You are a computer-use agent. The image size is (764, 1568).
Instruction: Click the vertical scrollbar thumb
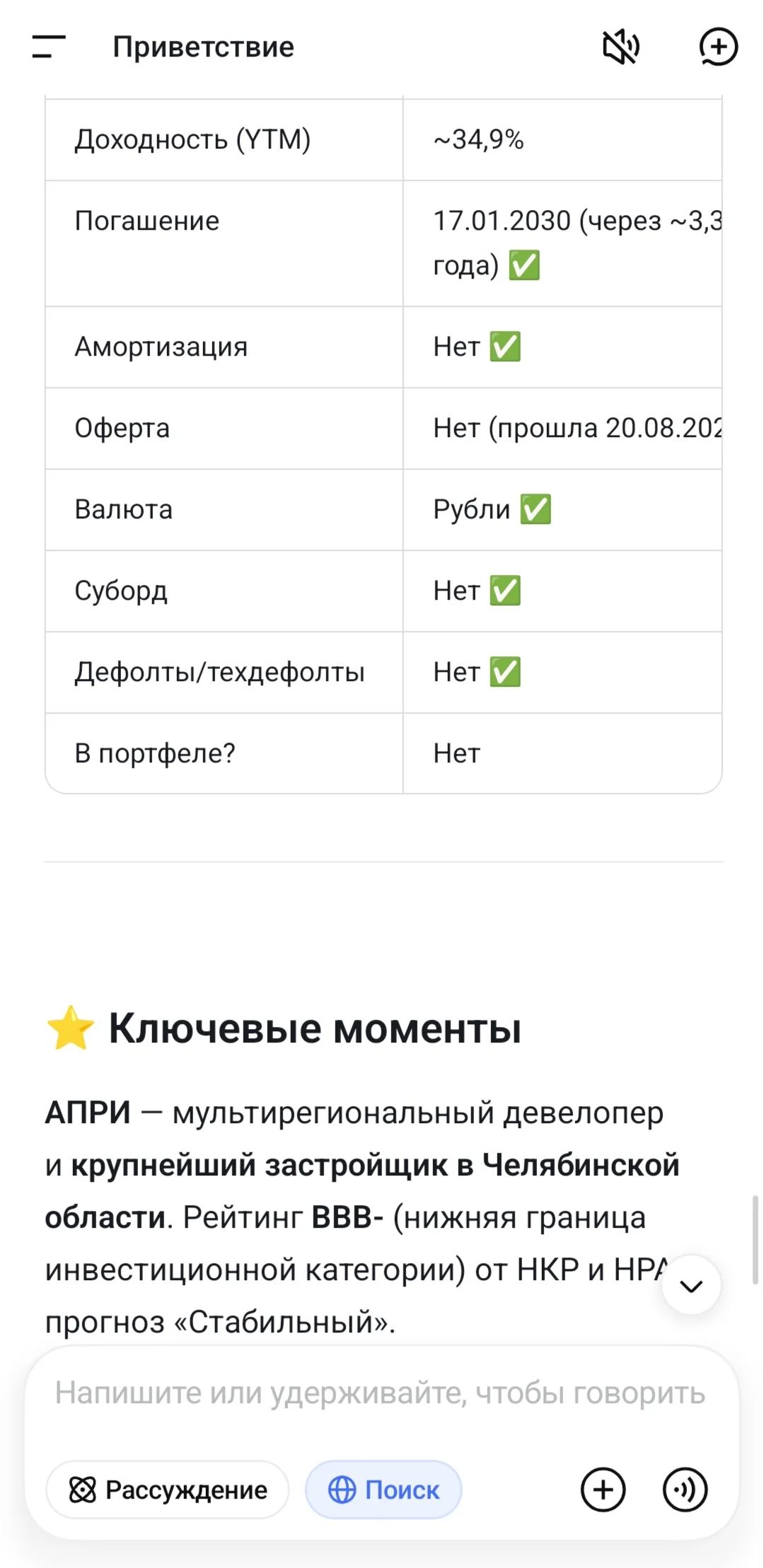756,1240
